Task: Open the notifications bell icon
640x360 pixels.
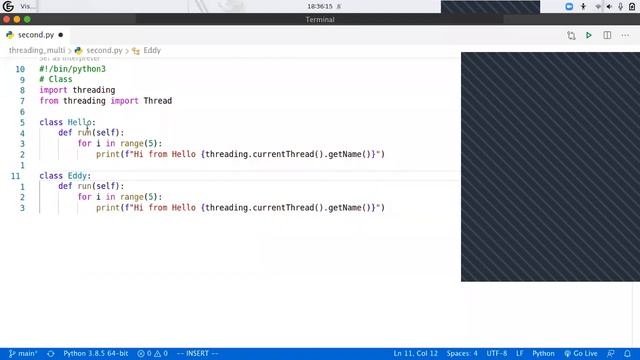Action: (x=627, y=353)
